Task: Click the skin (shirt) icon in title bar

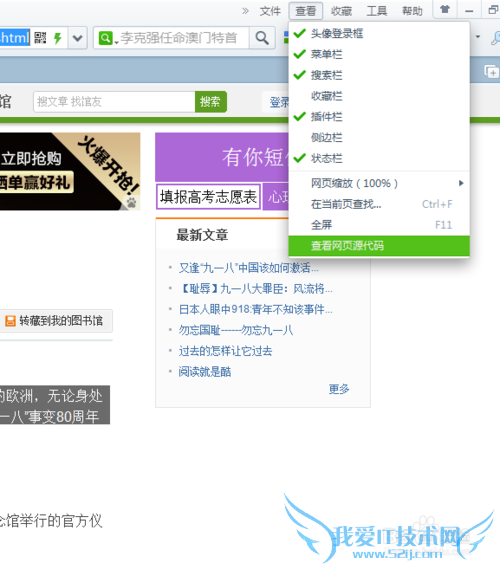Action: point(445,9)
